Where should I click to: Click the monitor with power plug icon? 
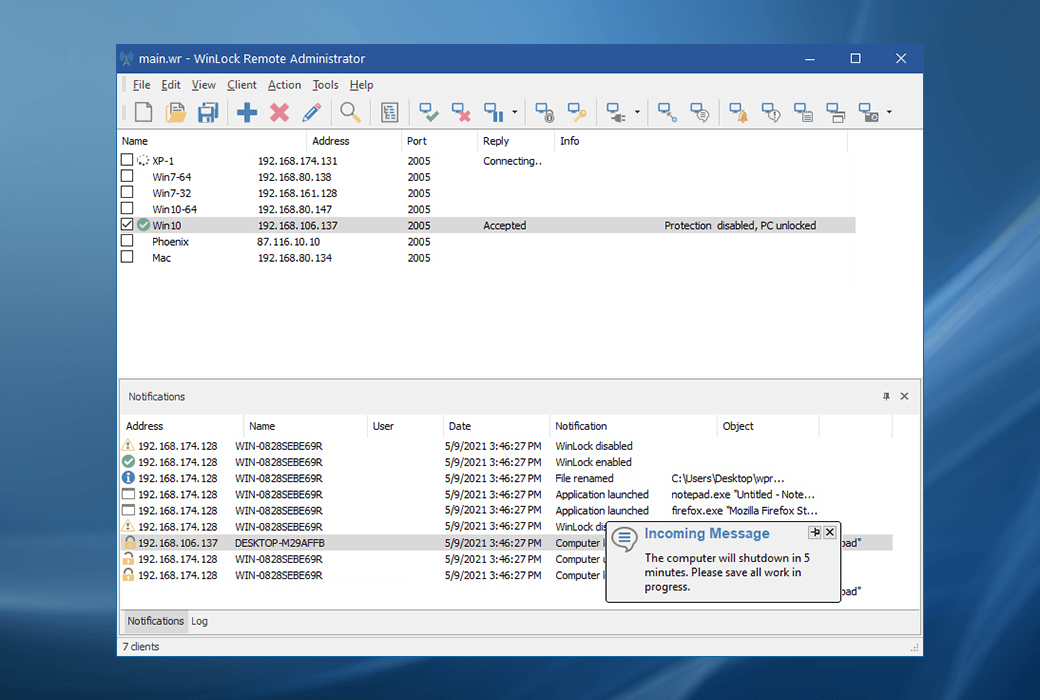click(616, 112)
